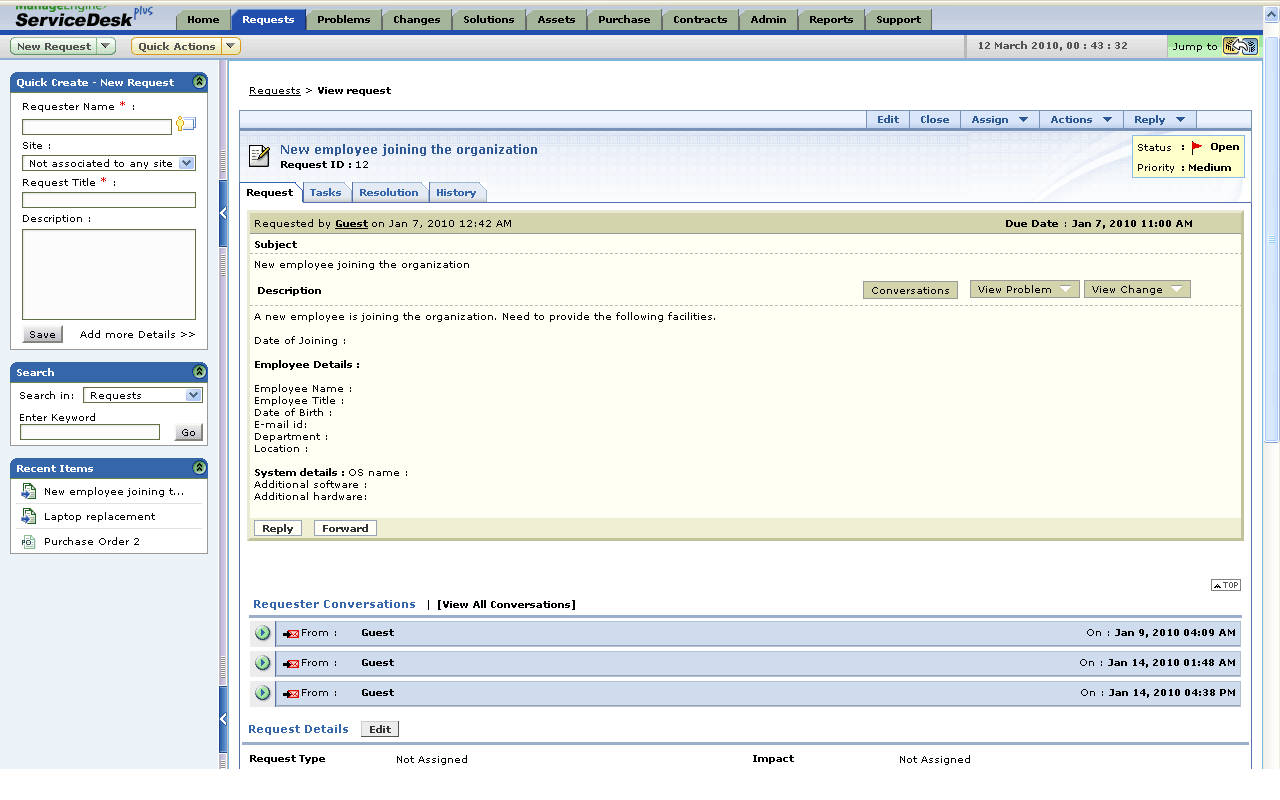The width and height of the screenshot is (1280, 800).
Task: Collapse the Search panel header icon
Action: [x=199, y=372]
